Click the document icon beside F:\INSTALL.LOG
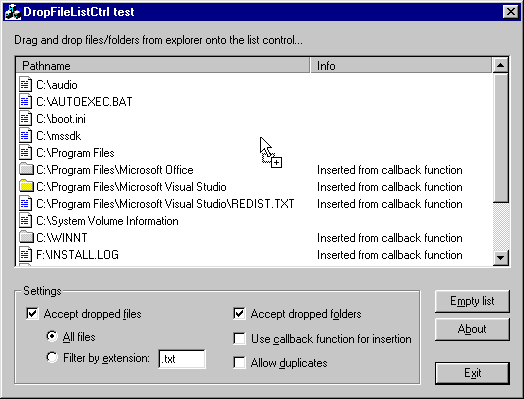 [25, 255]
